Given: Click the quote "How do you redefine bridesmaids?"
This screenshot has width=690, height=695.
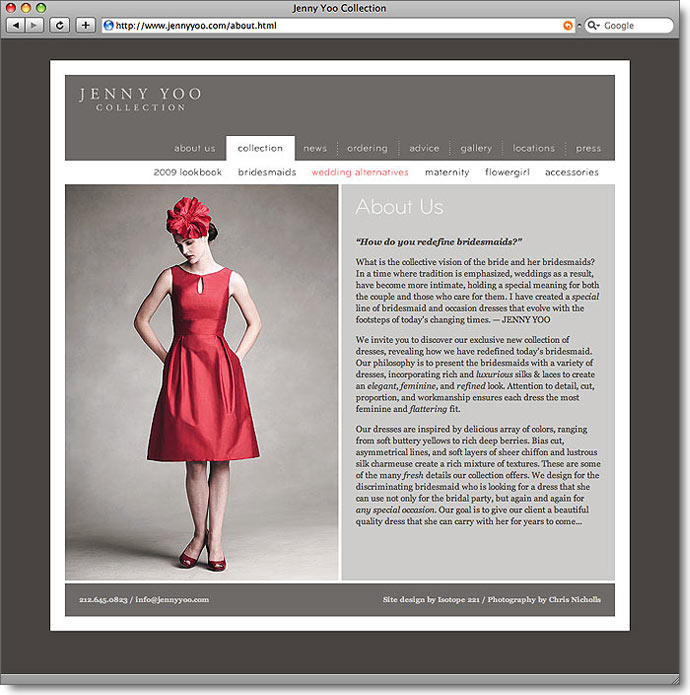Looking at the screenshot, I should (439, 242).
